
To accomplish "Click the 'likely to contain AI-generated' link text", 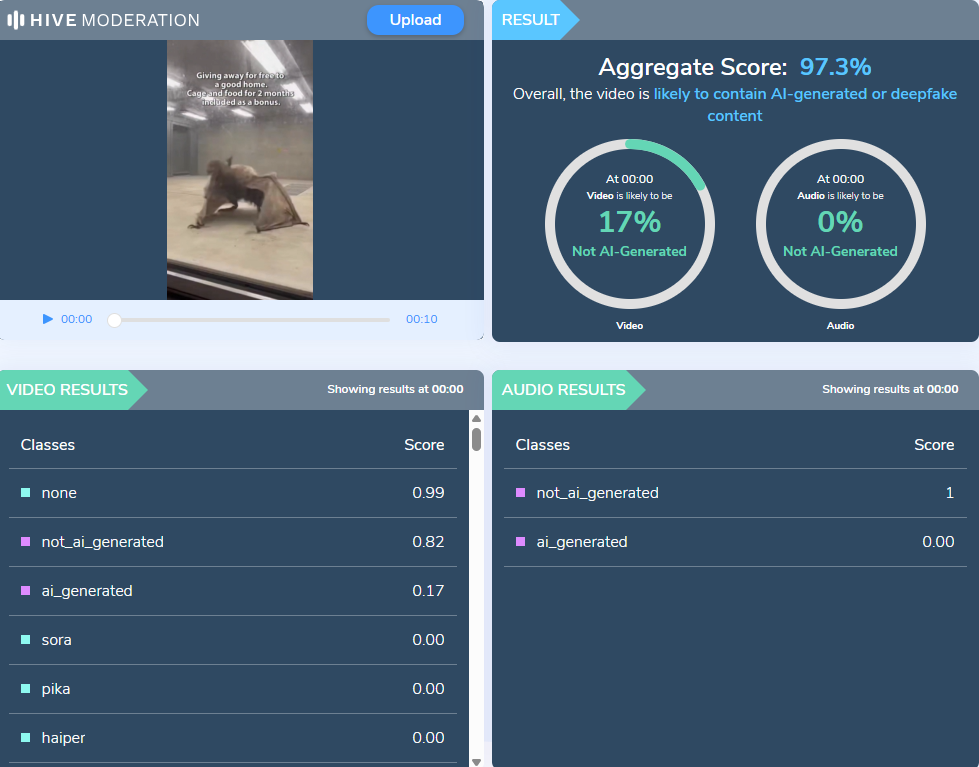I will click(x=805, y=94).
